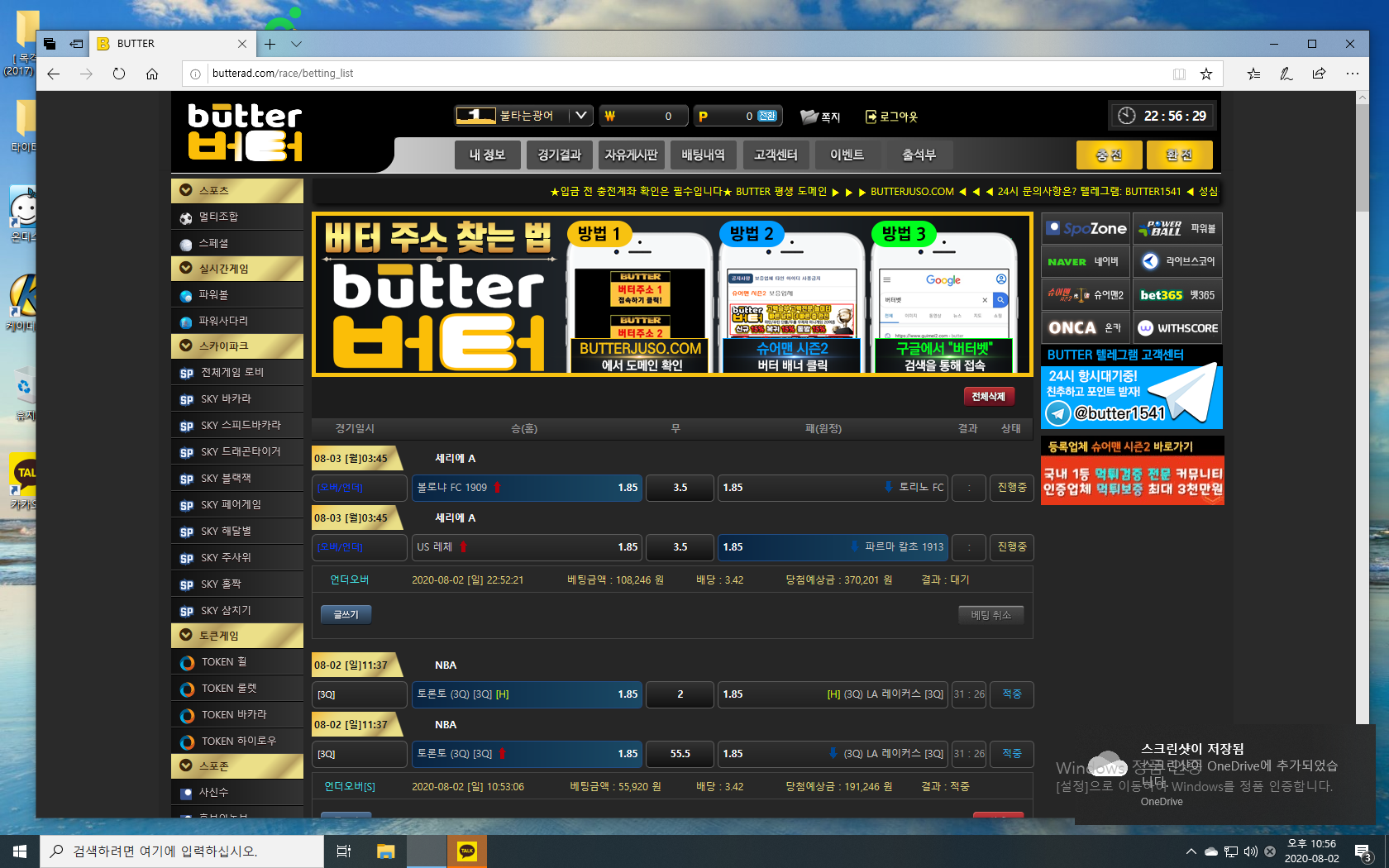Open KakaoTalk from the taskbar
The width and height of the screenshot is (1389, 868).
(x=467, y=851)
